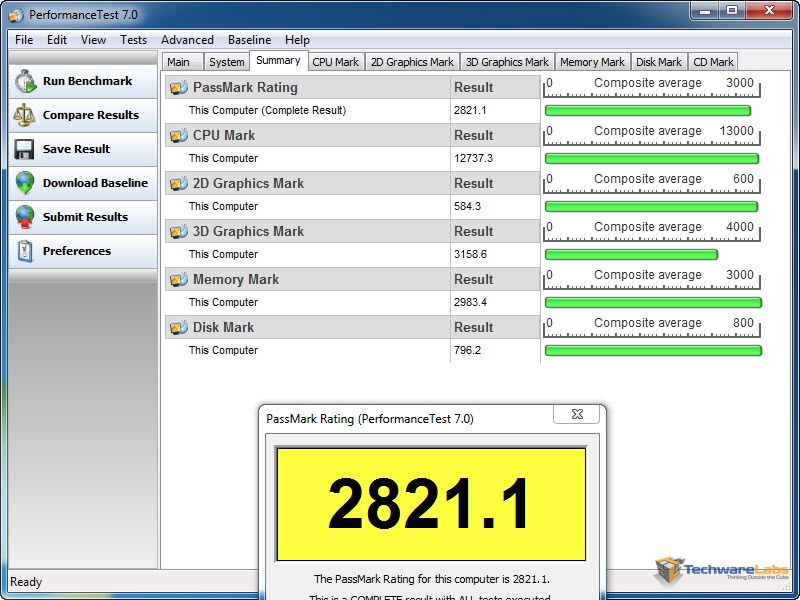Viewport: 800px width, 600px height.
Task: Go to the Disk Mark tab
Action: pyautogui.click(x=659, y=62)
